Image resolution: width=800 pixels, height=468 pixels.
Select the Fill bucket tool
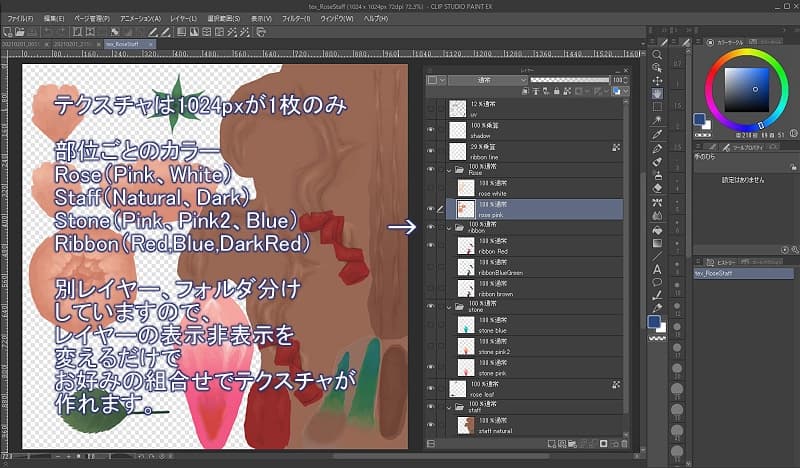coord(657,230)
